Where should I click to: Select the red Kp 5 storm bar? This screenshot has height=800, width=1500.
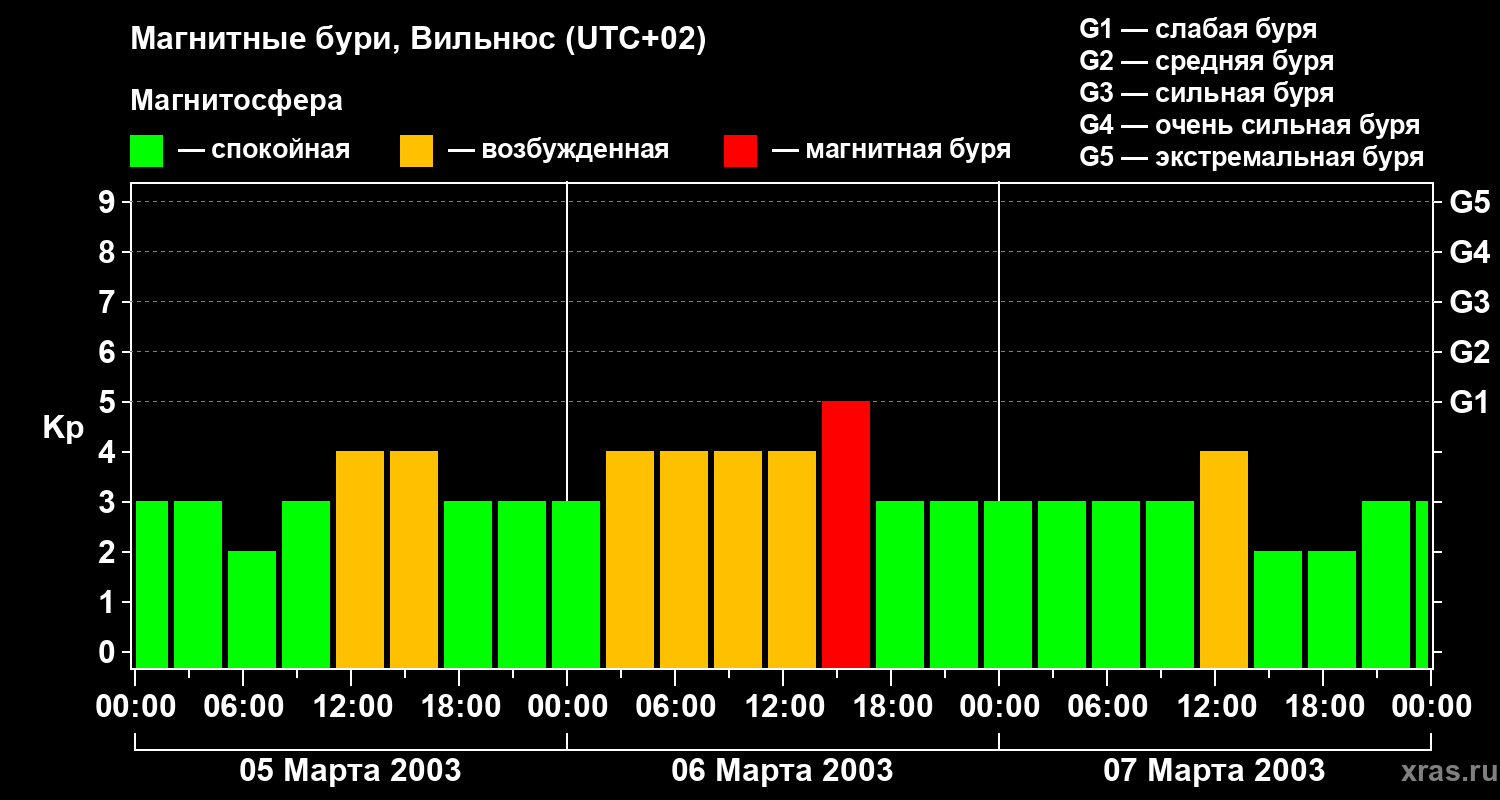click(x=846, y=535)
